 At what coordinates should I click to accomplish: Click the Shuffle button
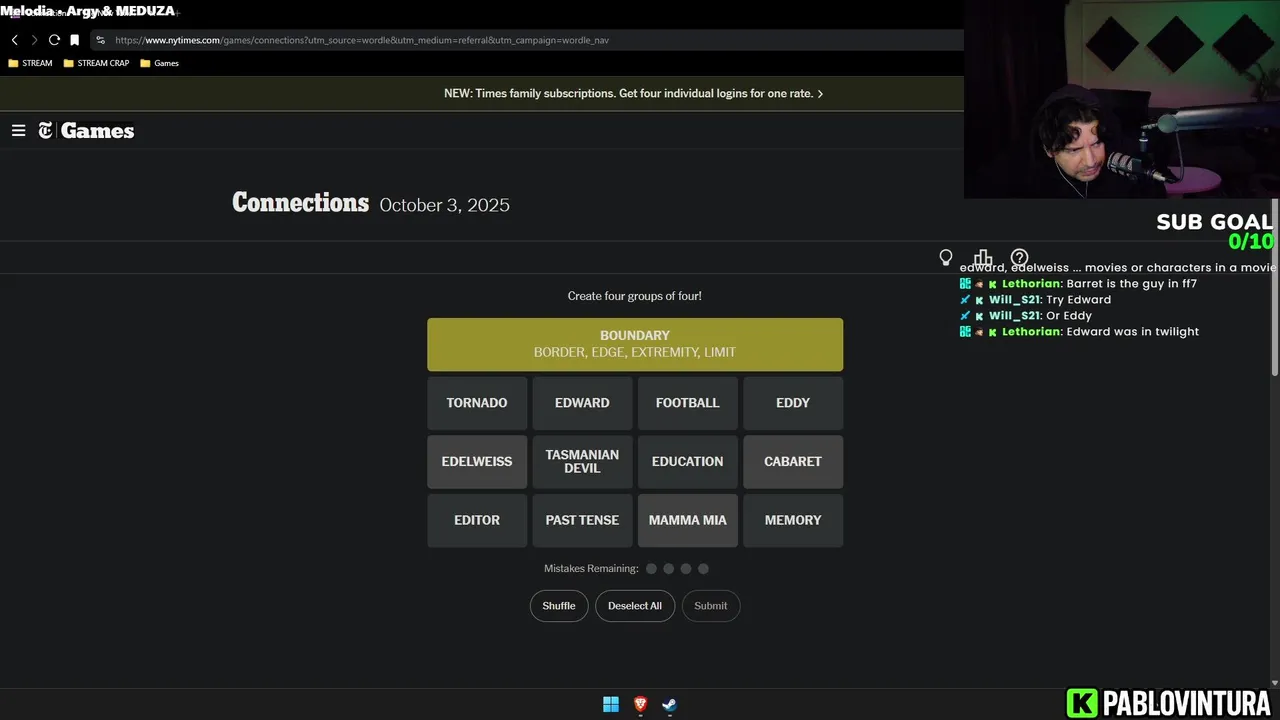click(x=559, y=606)
